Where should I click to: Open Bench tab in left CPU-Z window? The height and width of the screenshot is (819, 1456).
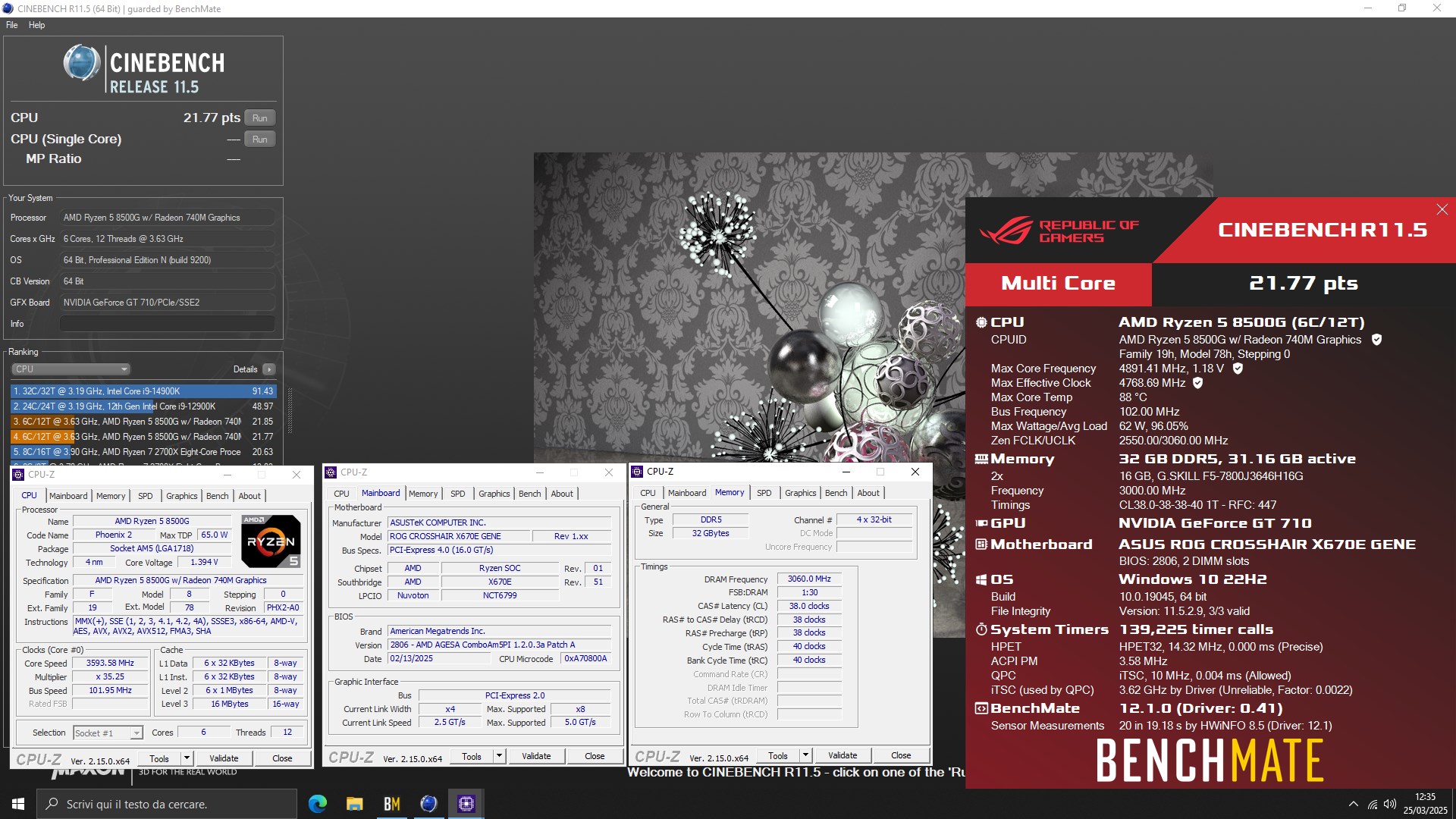coord(217,496)
